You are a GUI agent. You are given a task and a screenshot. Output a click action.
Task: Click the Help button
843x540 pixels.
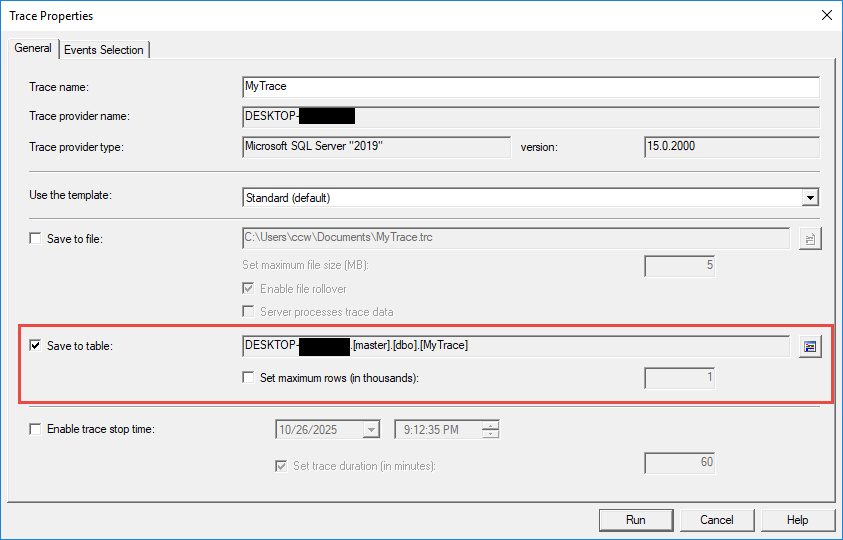point(798,520)
